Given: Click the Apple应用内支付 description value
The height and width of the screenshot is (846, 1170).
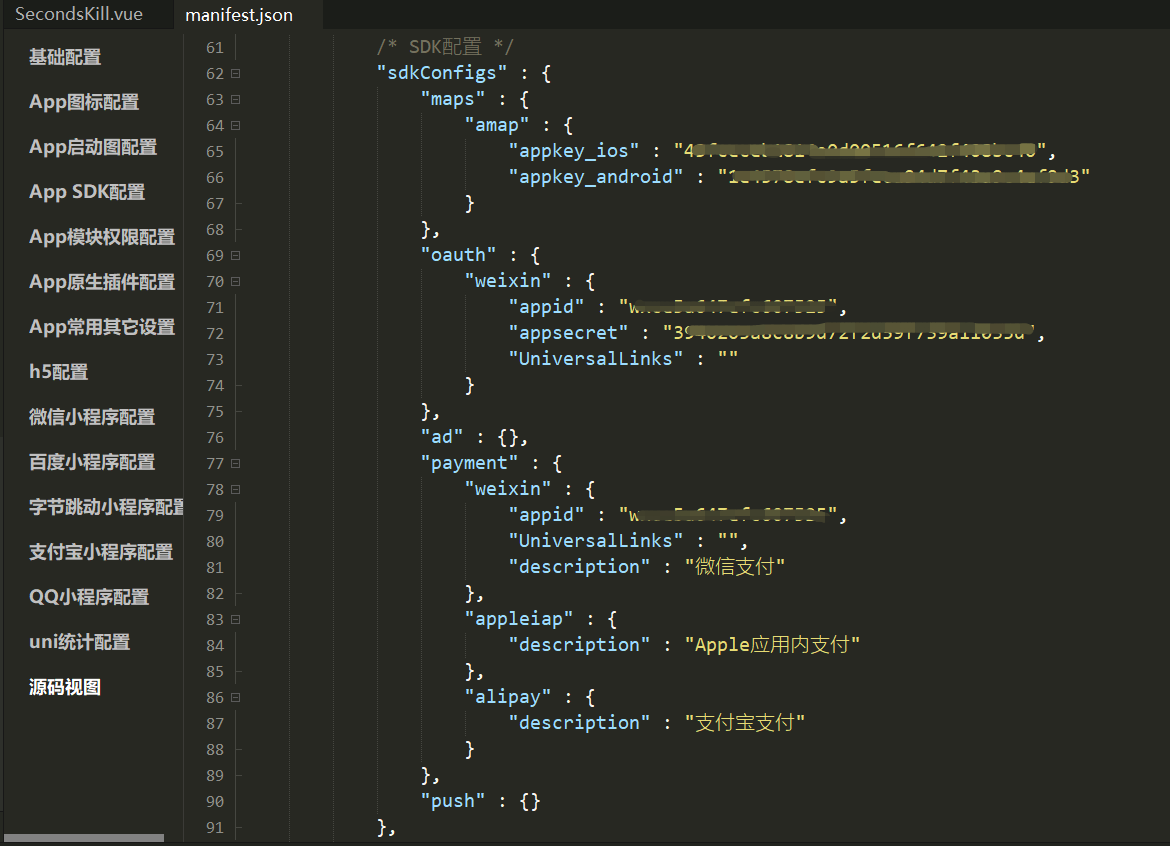Looking at the screenshot, I should tap(772, 645).
